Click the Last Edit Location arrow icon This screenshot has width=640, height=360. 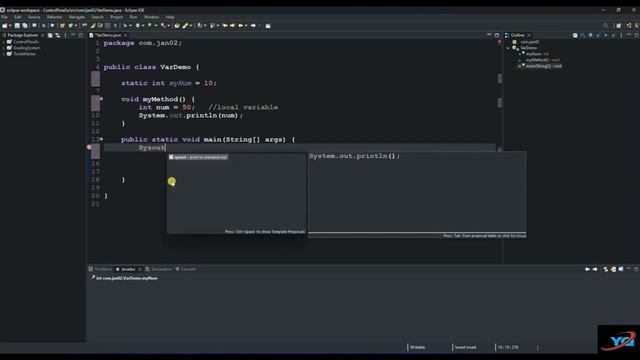coord(225,25)
